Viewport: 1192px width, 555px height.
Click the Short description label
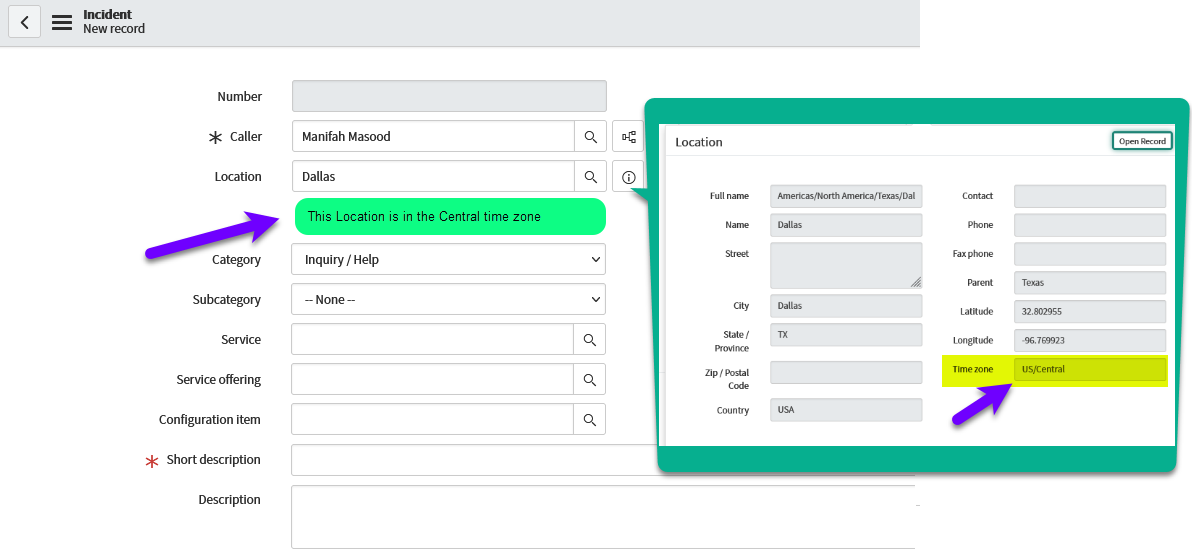click(214, 459)
